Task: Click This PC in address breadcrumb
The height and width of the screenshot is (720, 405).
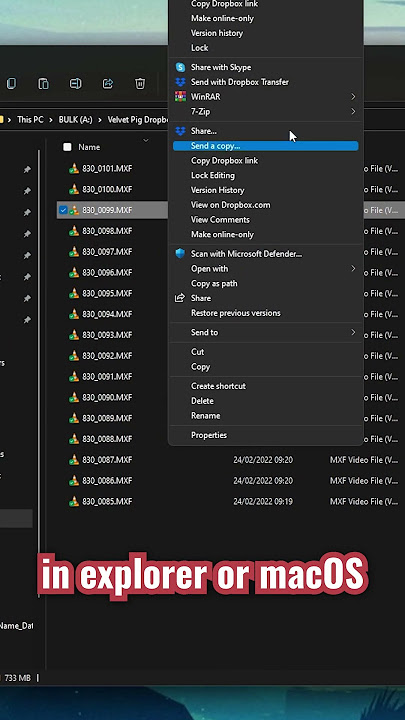Action: [30, 120]
